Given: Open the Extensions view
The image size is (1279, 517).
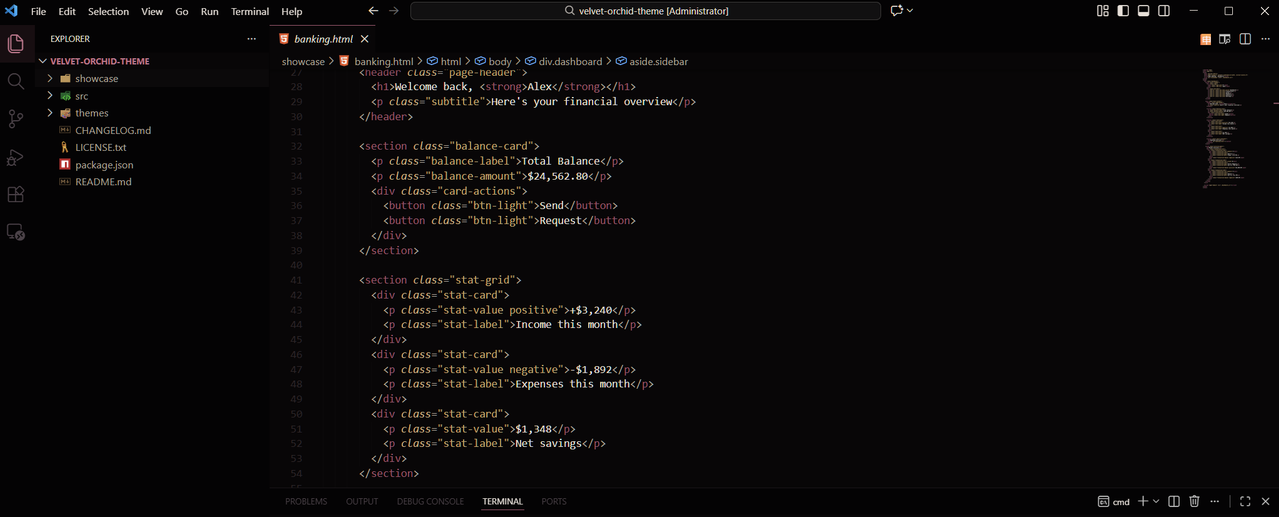Looking at the screenshot, I should tap(15, 195).
